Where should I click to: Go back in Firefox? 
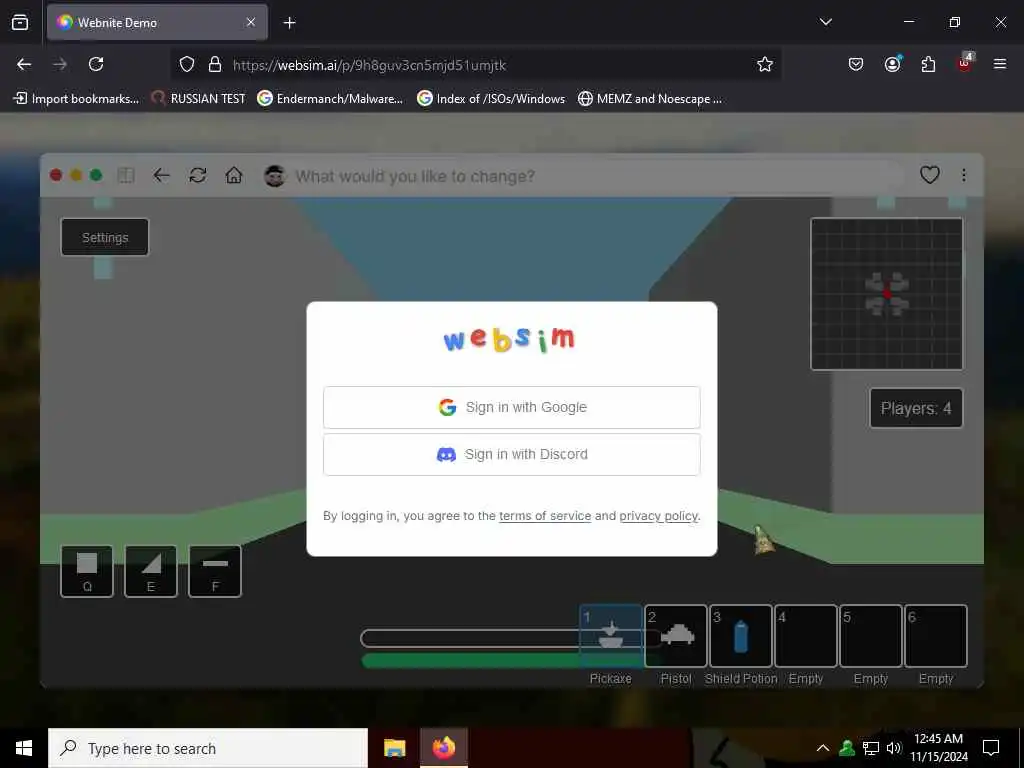(24, 64)
